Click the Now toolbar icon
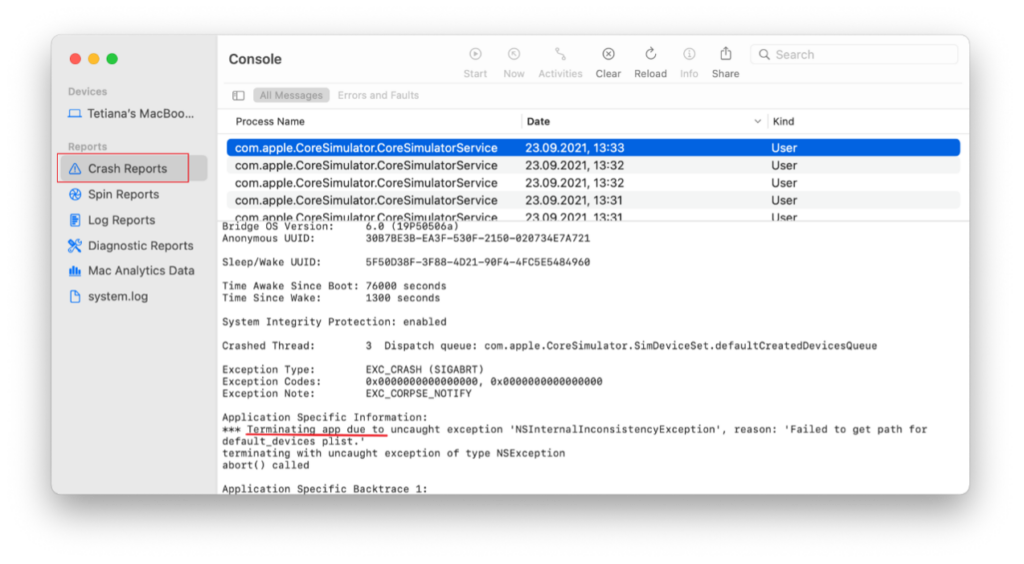 [x=514, y=54]
